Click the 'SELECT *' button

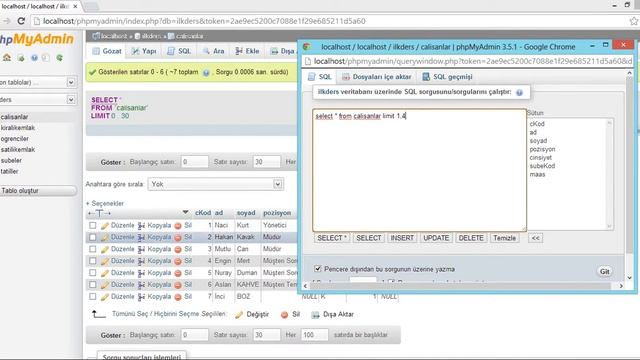point(332,238)
